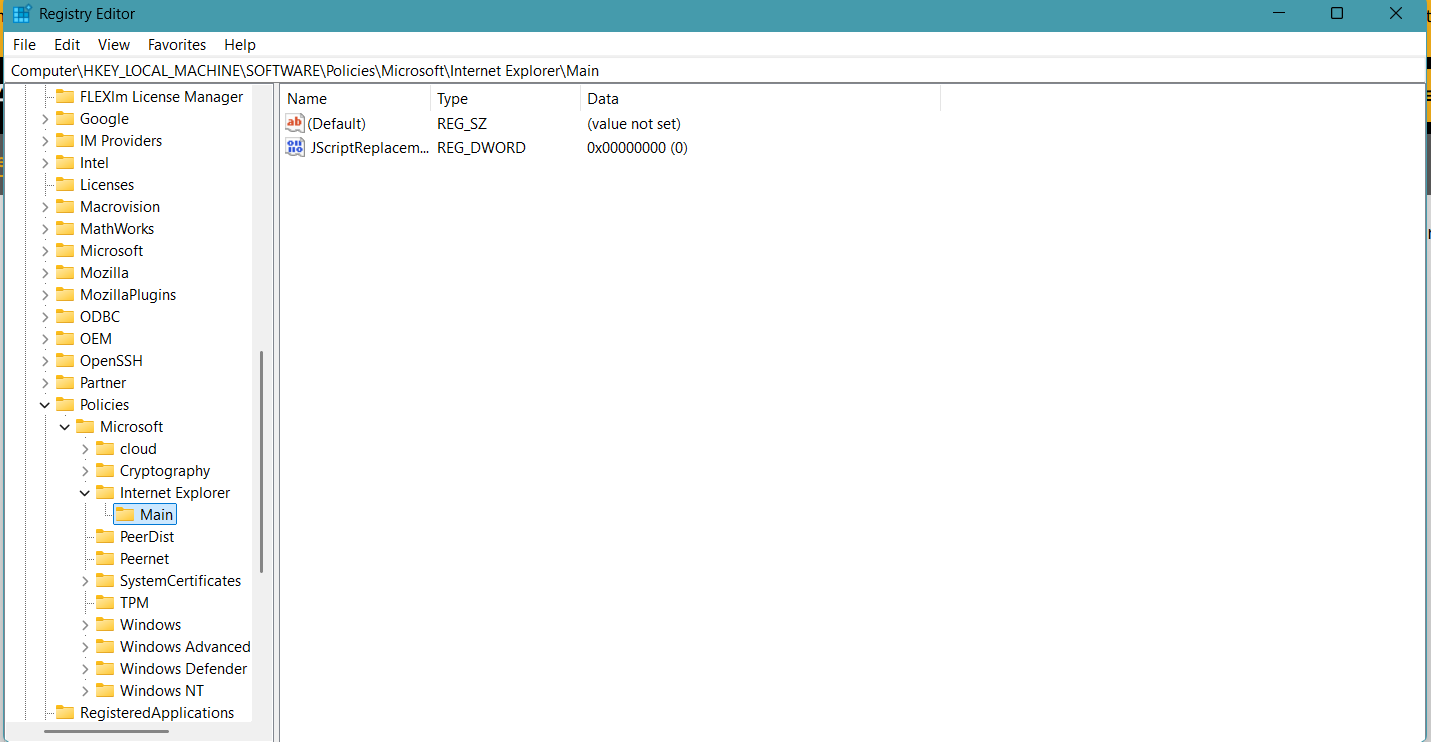Click the Partner folder icon
This screenshot has height=742, width=1431.
(x=65, y=383)
